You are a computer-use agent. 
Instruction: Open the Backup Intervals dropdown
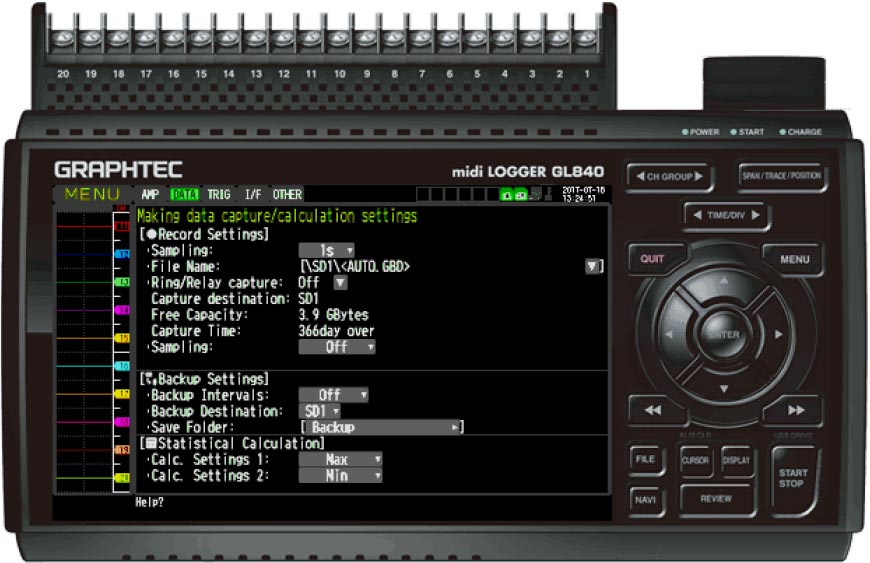[x=333, y=395]
